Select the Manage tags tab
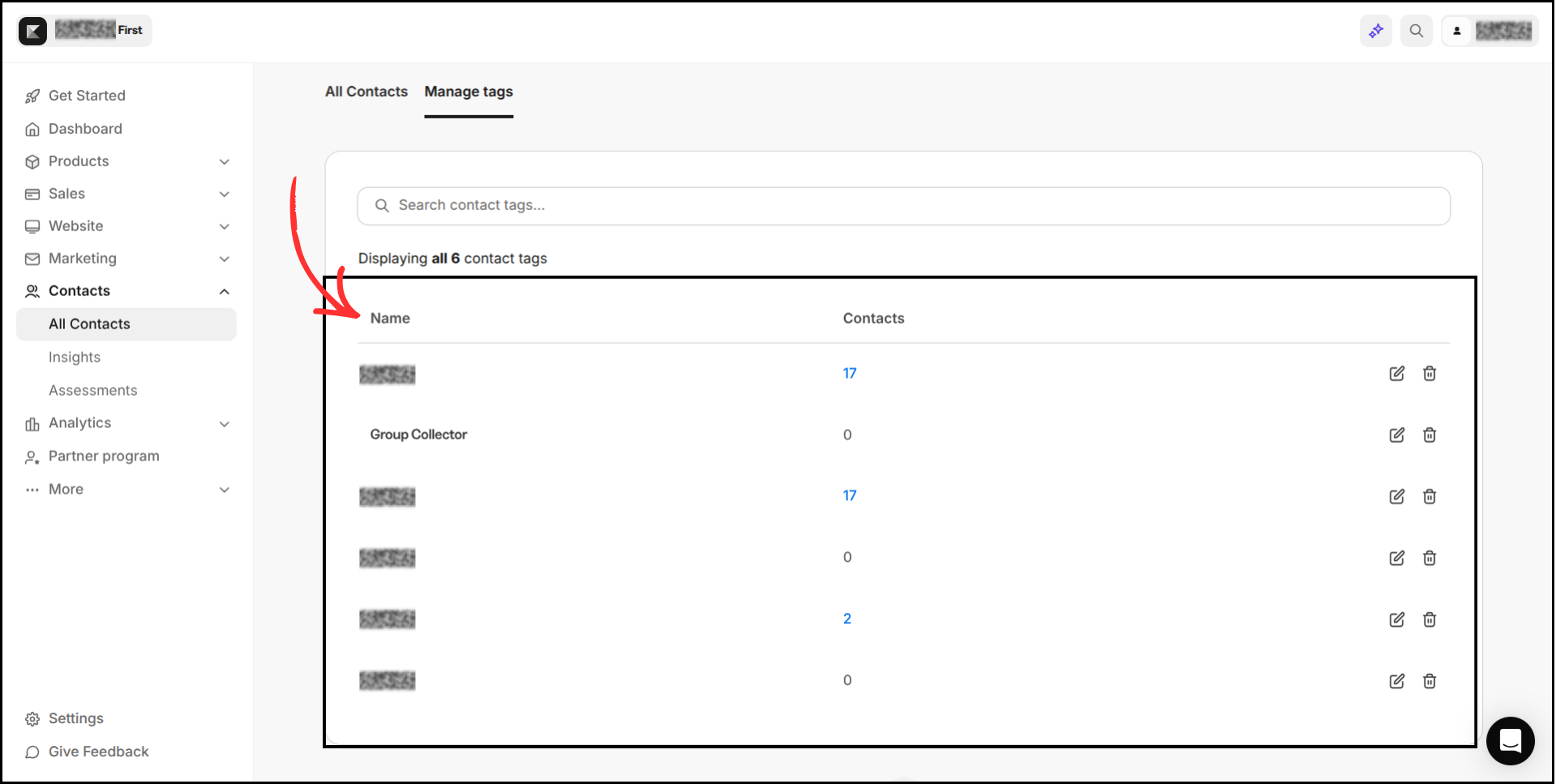 click(468, 92)
